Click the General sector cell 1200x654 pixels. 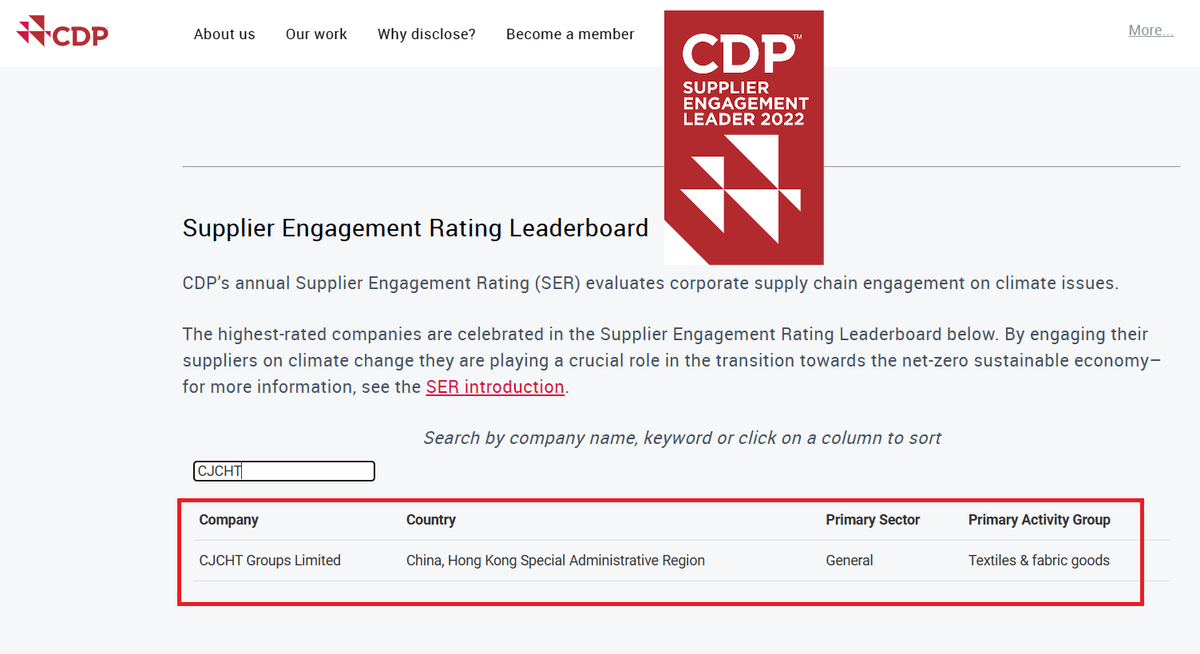849,561
